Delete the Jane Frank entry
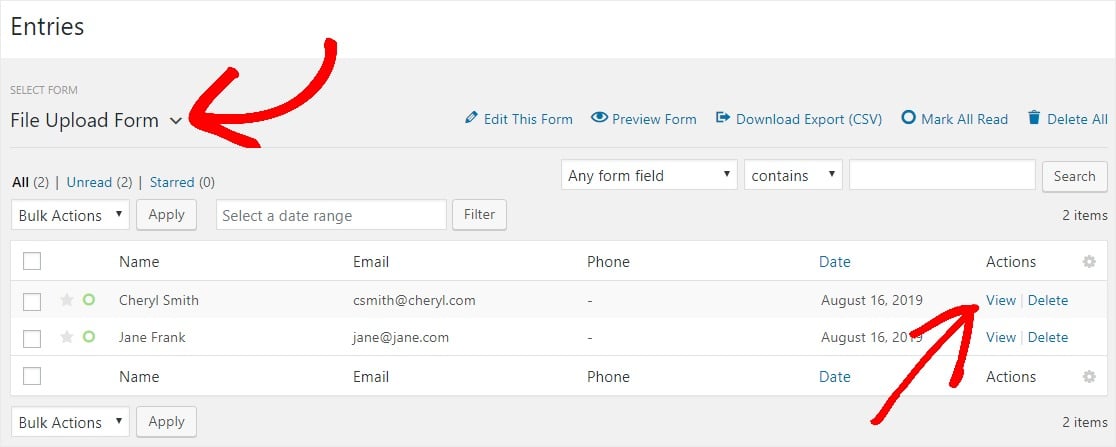Viewport: 1116px width, 447px height. 1048,337
